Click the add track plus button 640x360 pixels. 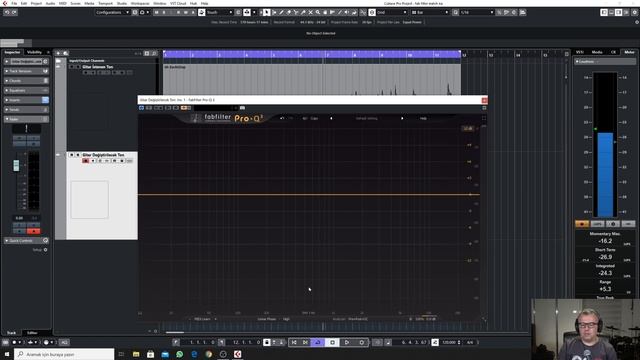(x=58, y=53)
